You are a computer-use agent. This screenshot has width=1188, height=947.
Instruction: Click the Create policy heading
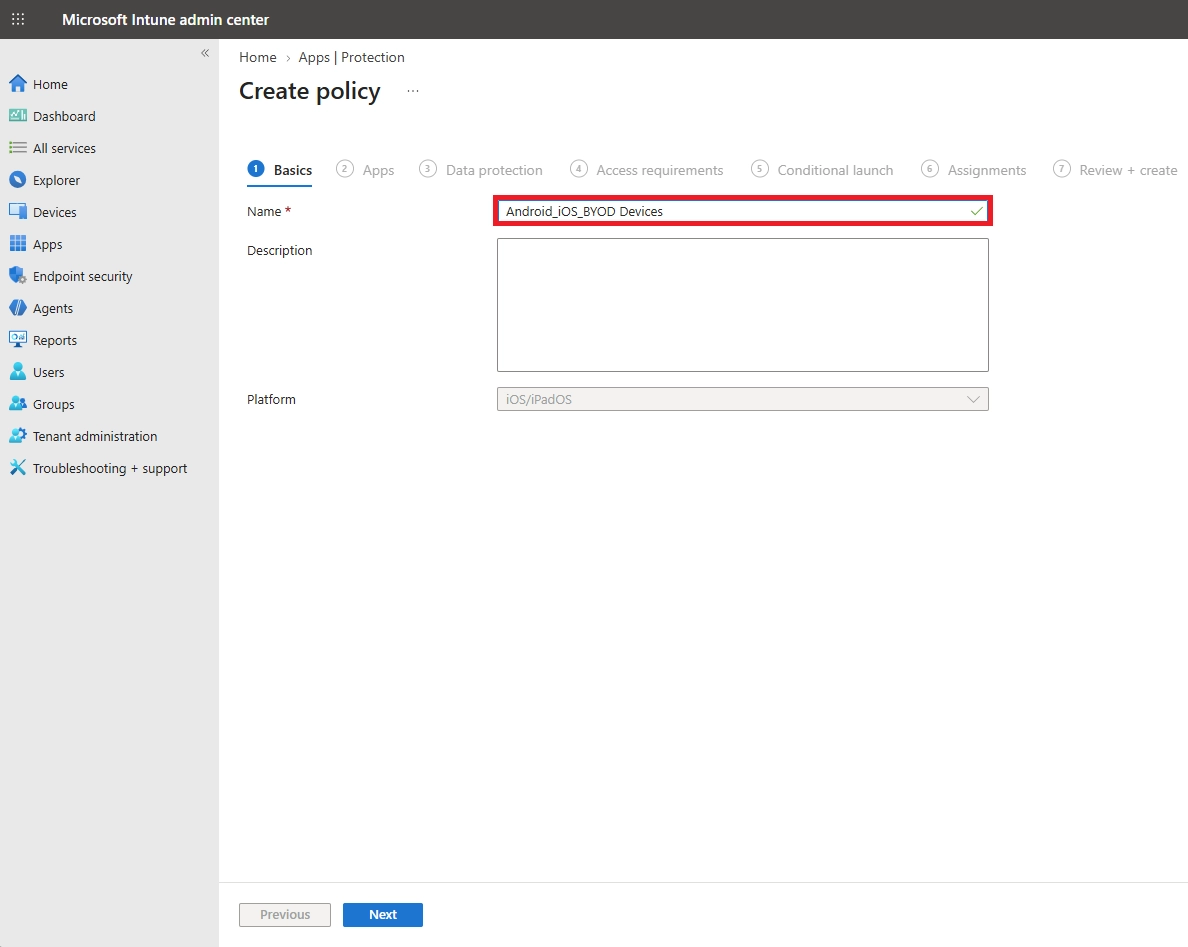click(310, 91)
